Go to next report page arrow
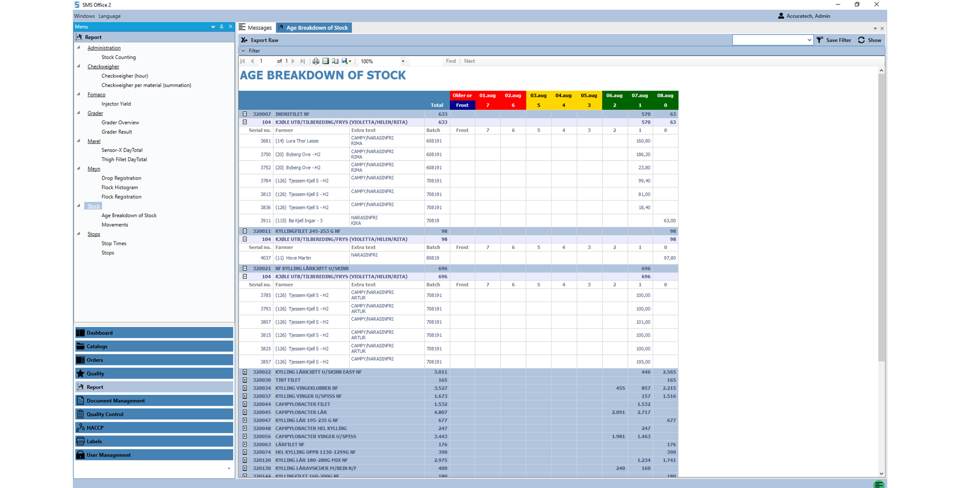 293,61
